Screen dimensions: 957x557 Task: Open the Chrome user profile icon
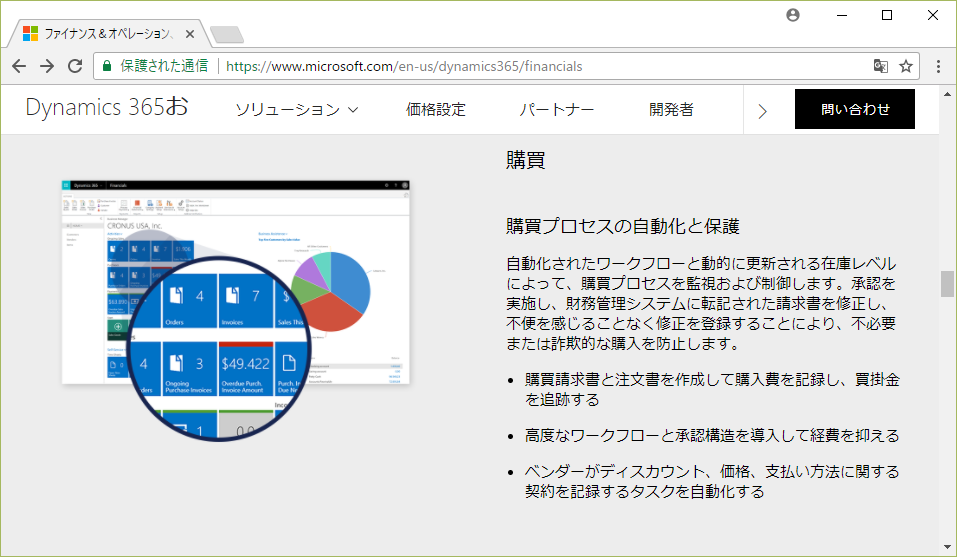793,15
